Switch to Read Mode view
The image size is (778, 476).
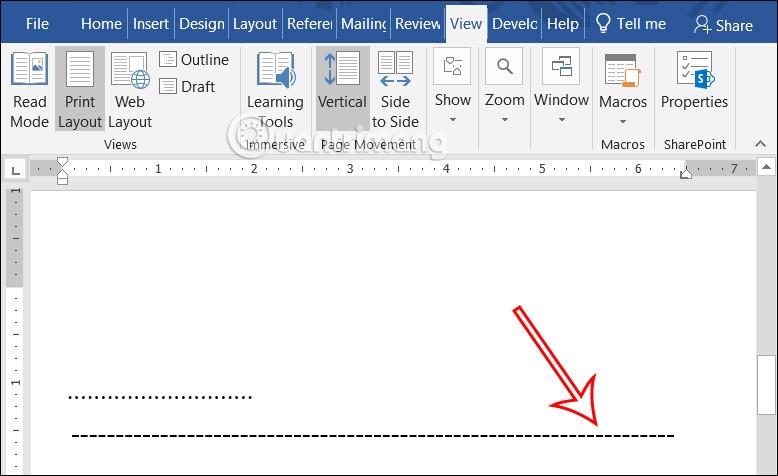[x=29, y=90]
